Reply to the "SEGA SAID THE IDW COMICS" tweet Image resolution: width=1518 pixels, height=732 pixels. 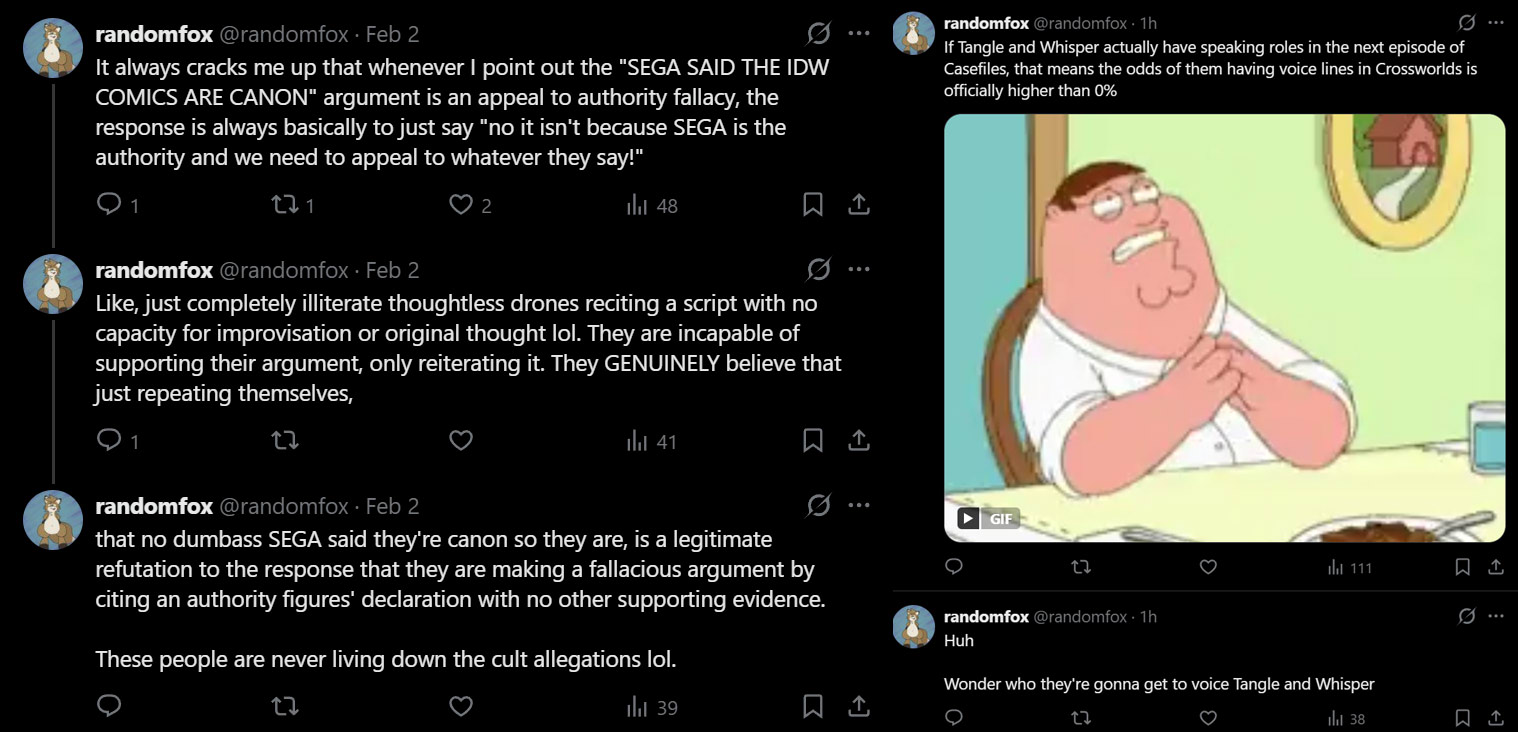tap(109, 205)
